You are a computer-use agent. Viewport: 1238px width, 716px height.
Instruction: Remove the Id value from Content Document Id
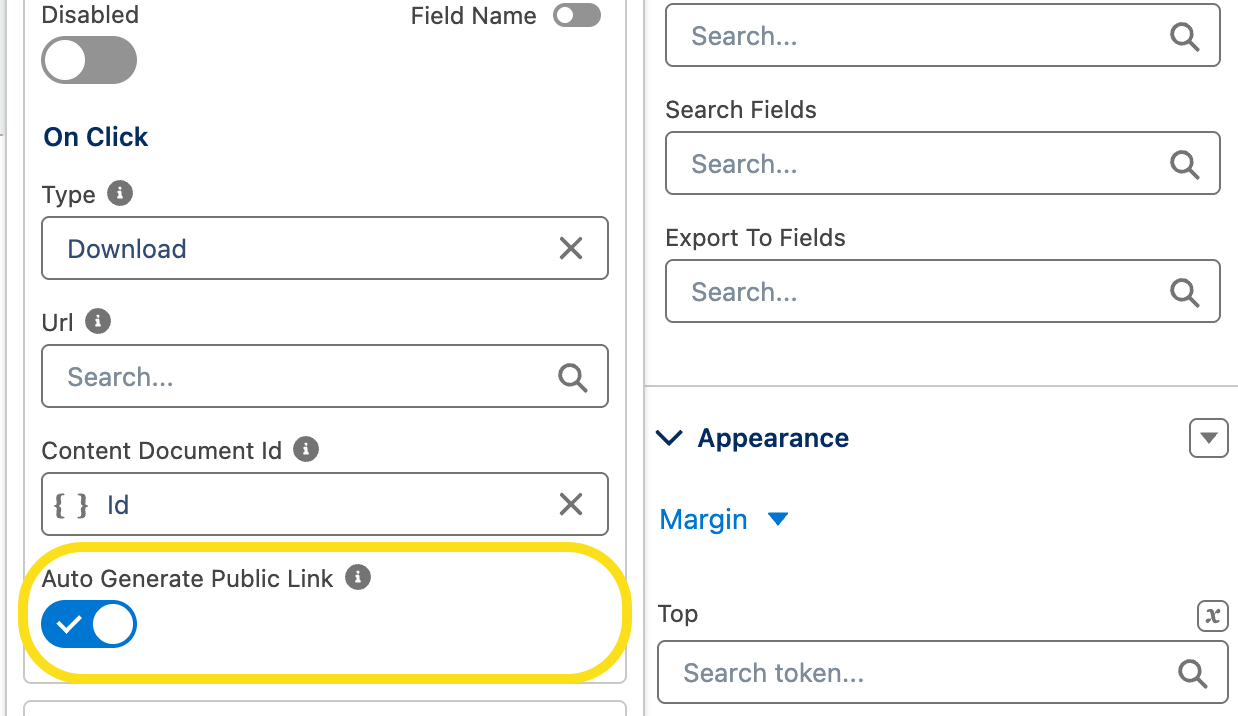tap(571, 504)
